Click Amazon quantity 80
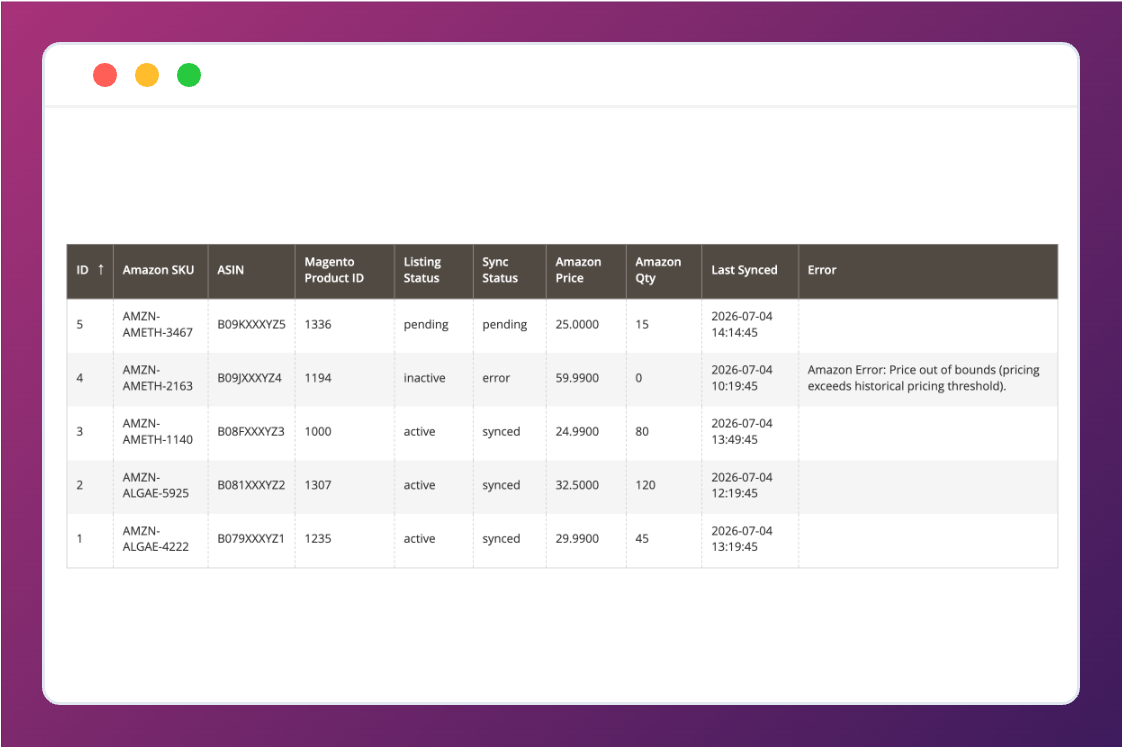Screen dimensions: 1122x747 [642, 431]
